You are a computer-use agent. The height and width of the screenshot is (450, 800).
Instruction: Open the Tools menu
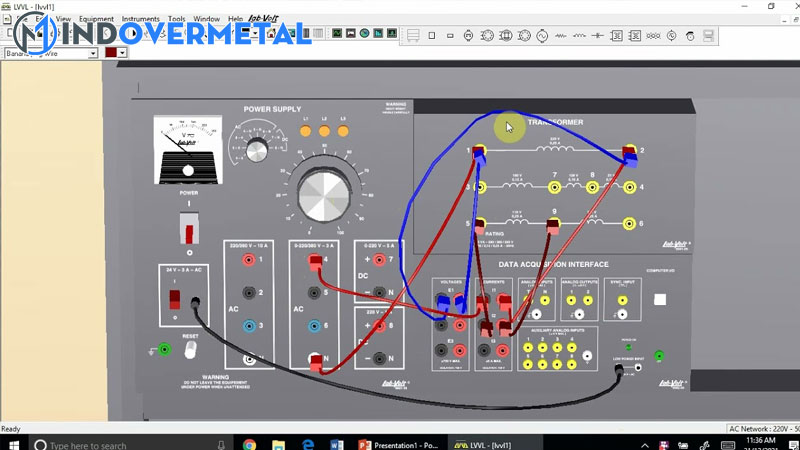pos(177,19)
